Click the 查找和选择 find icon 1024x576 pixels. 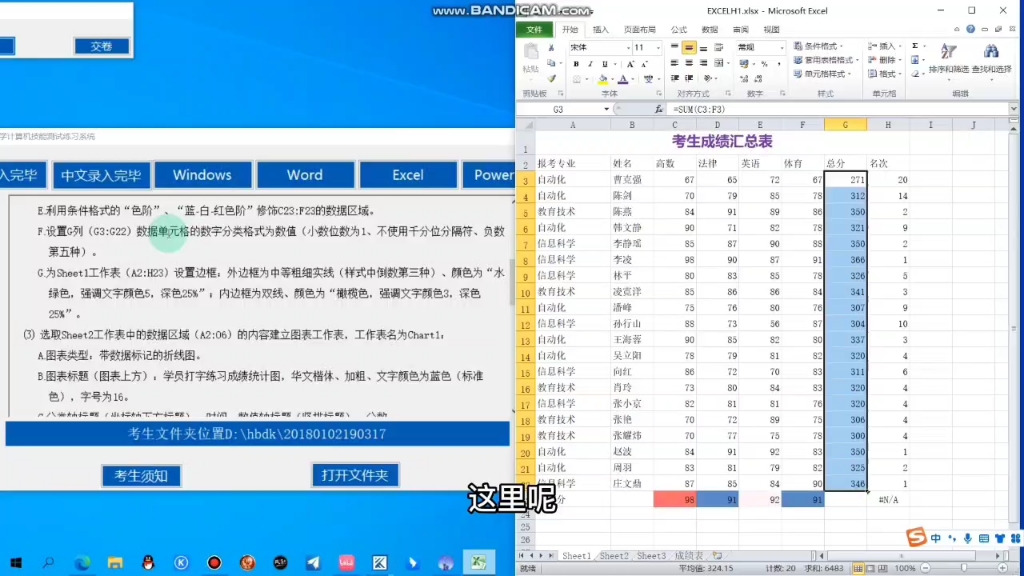990,62
